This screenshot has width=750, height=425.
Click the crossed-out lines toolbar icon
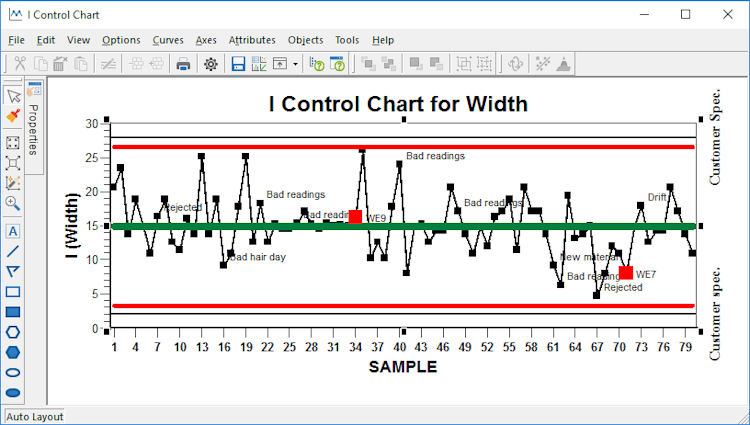point(109,64)
